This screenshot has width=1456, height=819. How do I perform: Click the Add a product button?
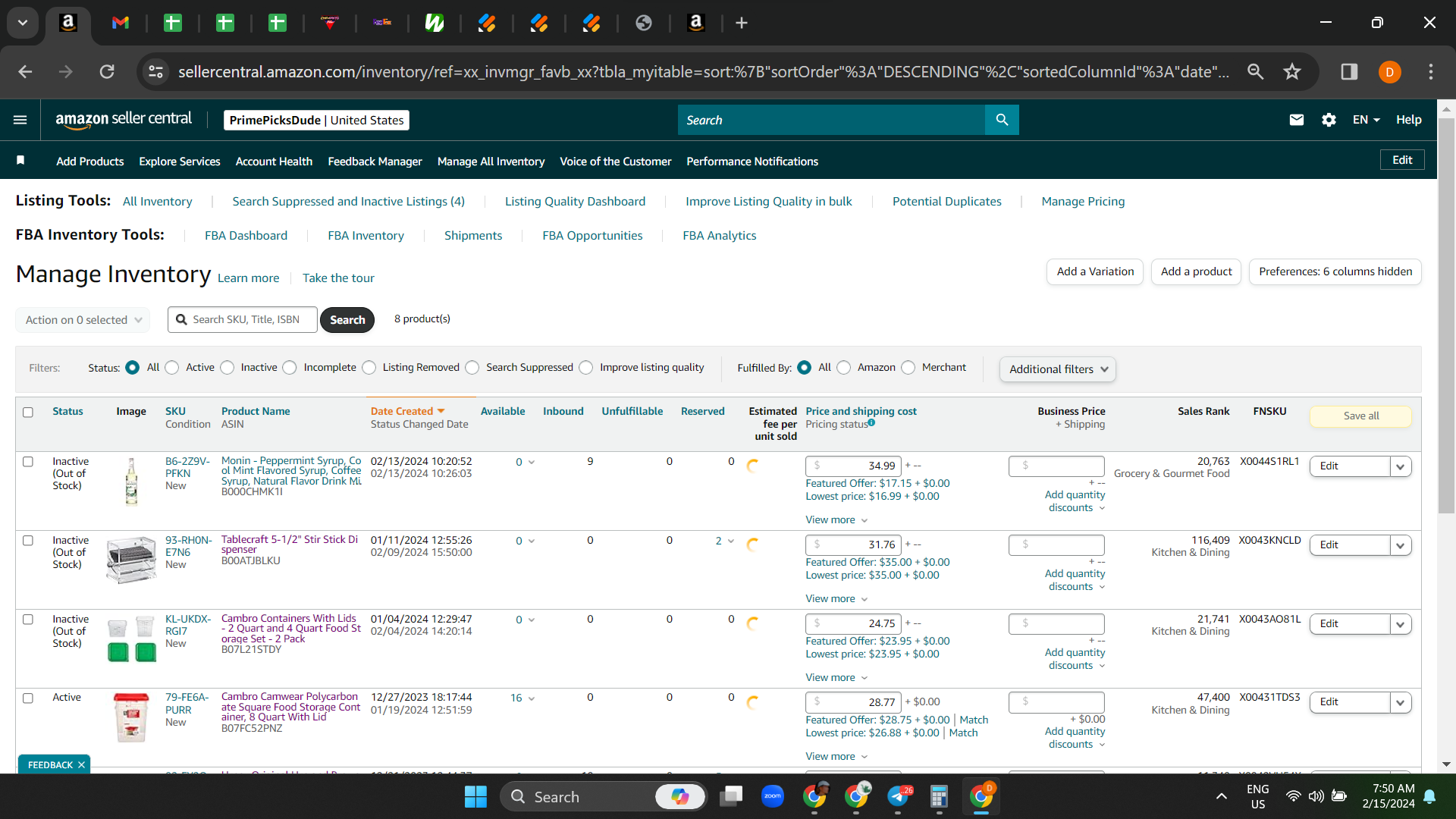point(1196,271)
